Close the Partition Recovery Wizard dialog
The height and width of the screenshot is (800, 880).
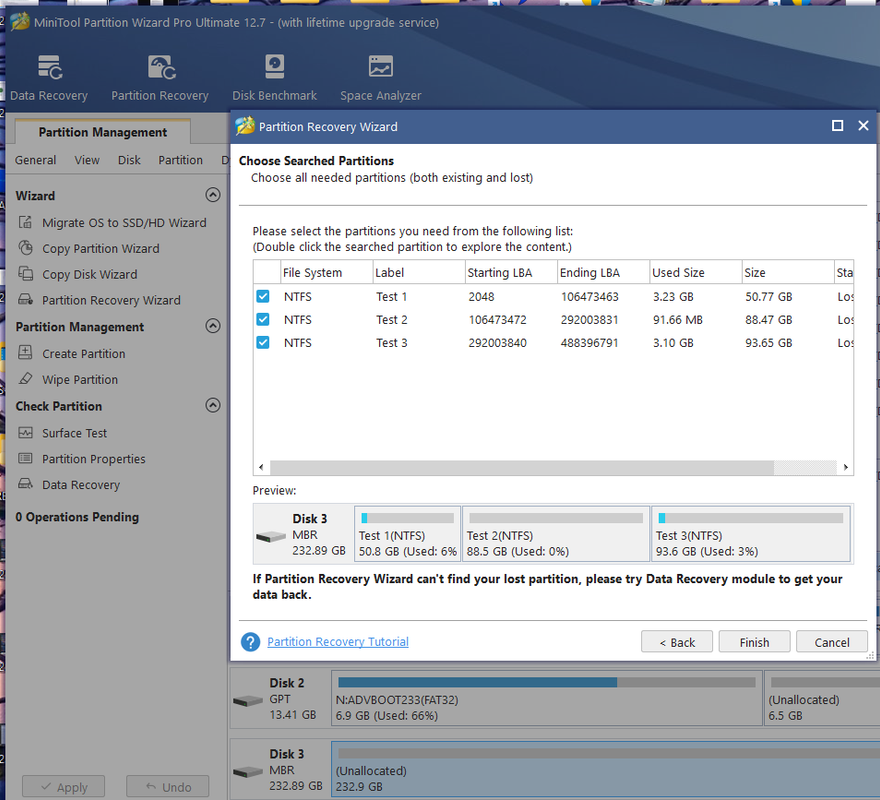click(x=863, y=126)
